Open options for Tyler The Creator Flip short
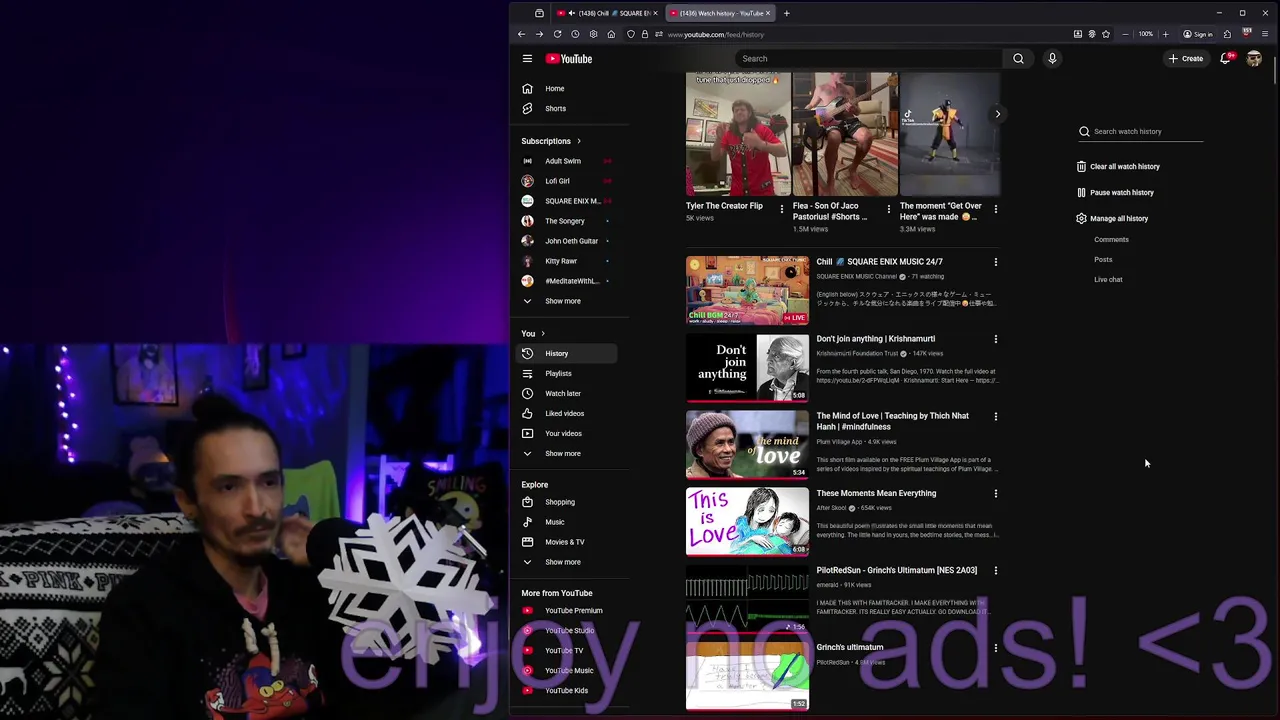This screenshot has height=720, width=1280. [782, 209]
